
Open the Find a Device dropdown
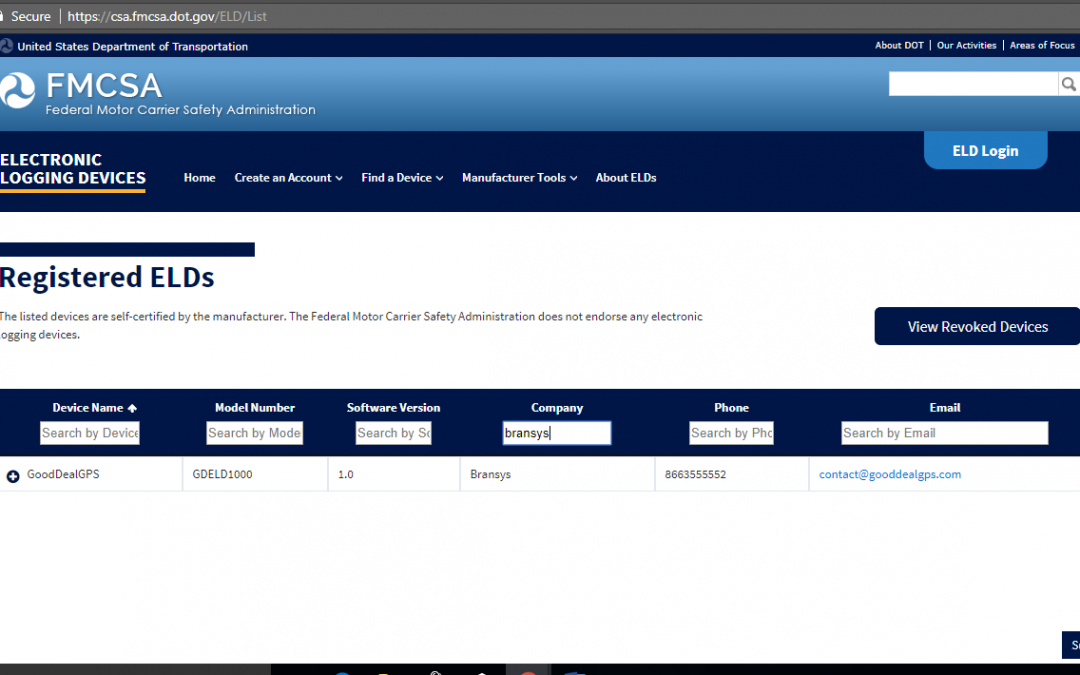pyautogui.click(x=402, y=178)
